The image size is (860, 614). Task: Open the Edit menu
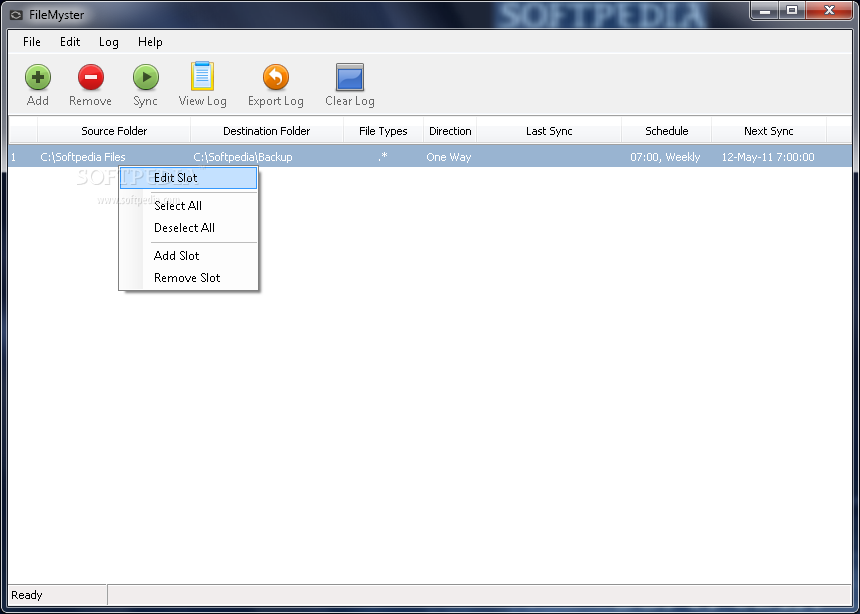(x=70, y=42)
